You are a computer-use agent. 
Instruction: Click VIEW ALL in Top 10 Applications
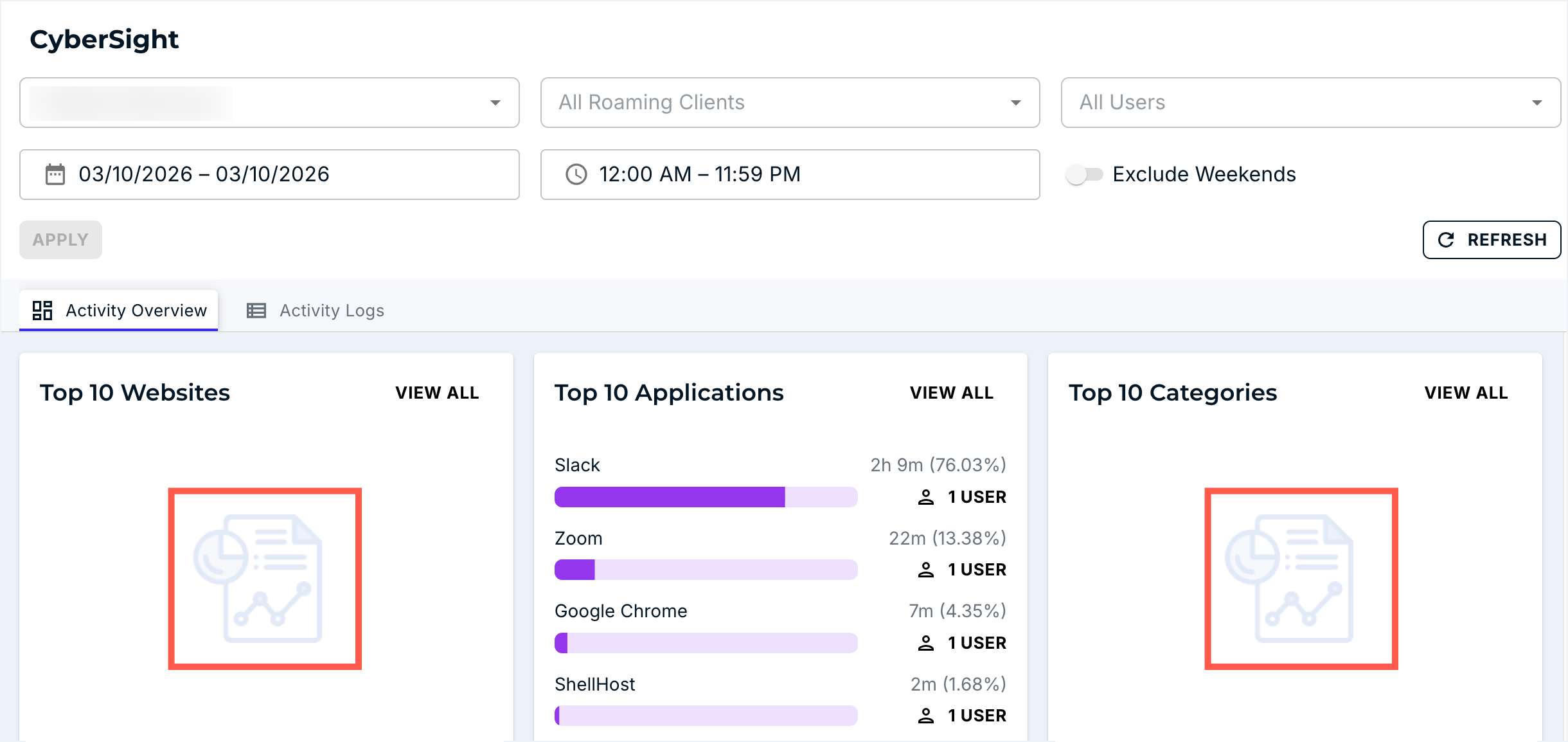(x=951, y=393)
